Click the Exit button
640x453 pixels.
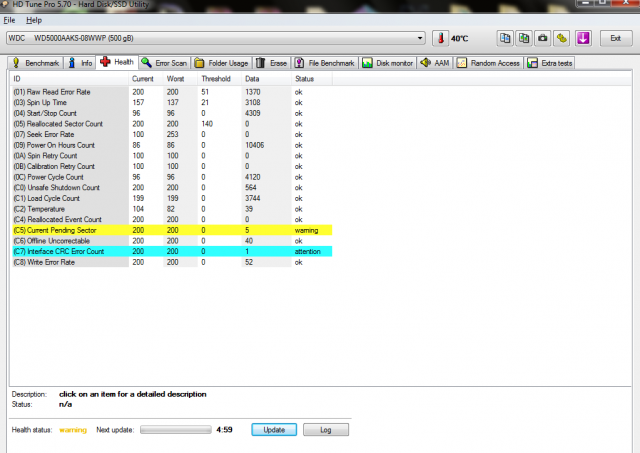pyautogui.click(x=615, y=38)
